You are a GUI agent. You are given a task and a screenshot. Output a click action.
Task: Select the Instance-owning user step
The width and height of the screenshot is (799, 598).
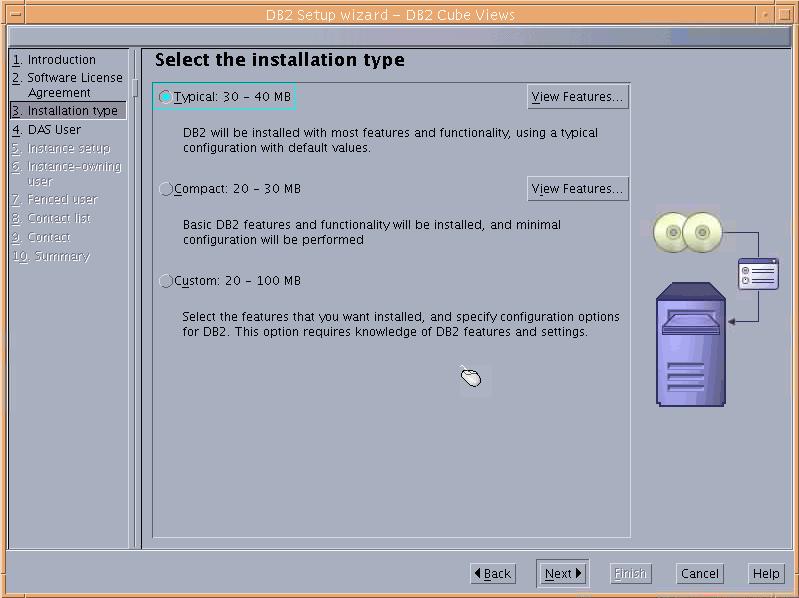coord(67,173)
